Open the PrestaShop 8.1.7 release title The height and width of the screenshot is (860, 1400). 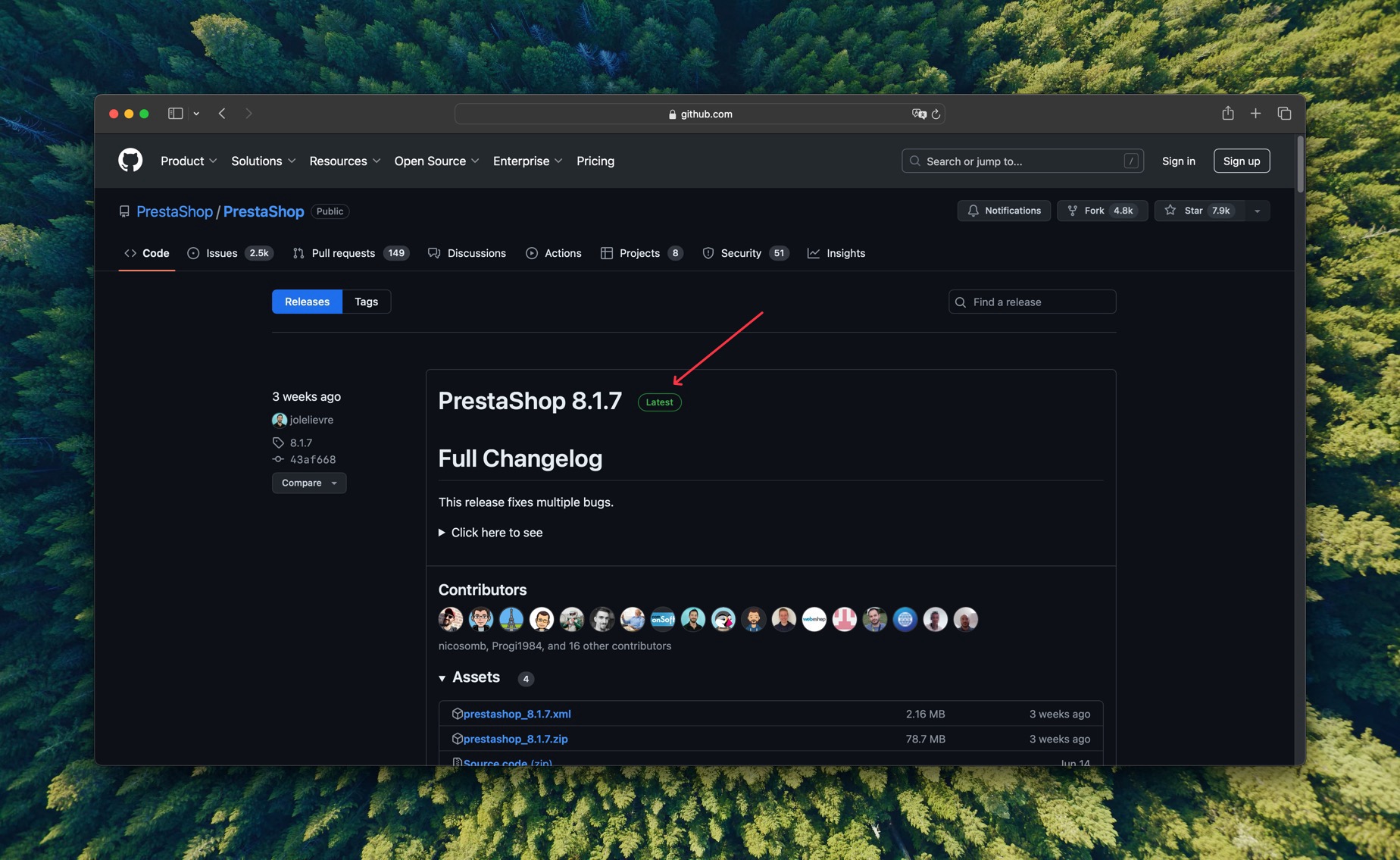530,401
